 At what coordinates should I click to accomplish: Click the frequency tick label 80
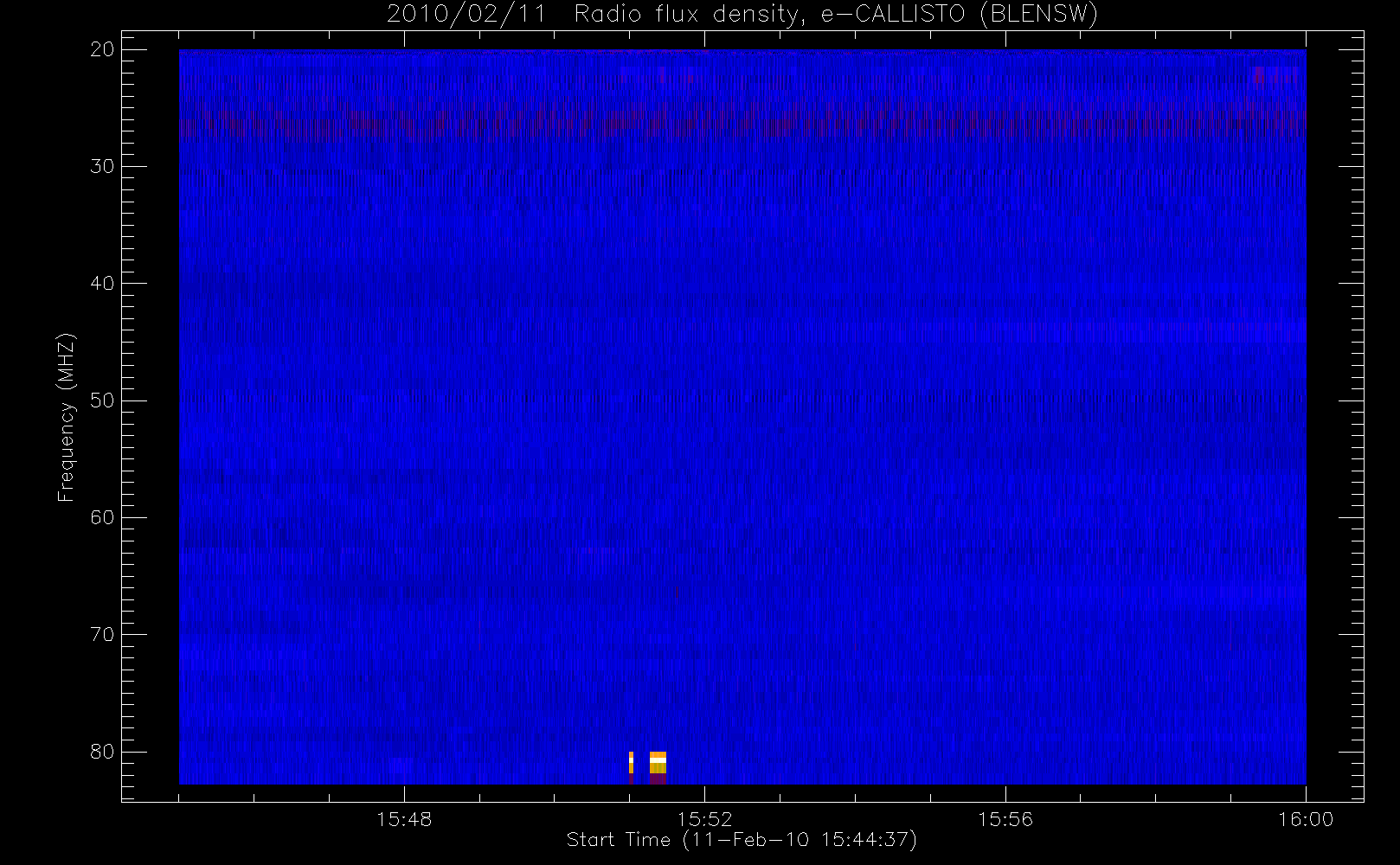[x=102, y=751]
